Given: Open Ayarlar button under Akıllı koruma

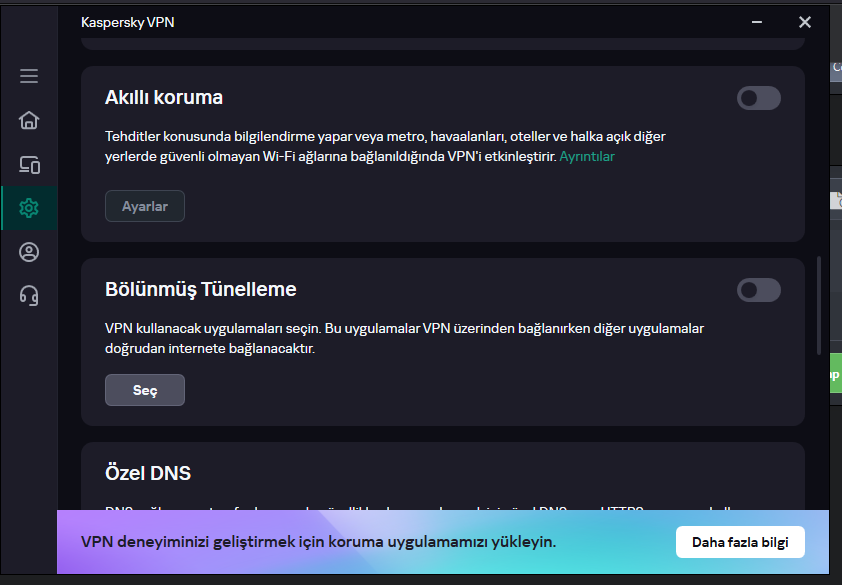Looking at the screenshot, I should pyautogui.click(x=145, y=206).
